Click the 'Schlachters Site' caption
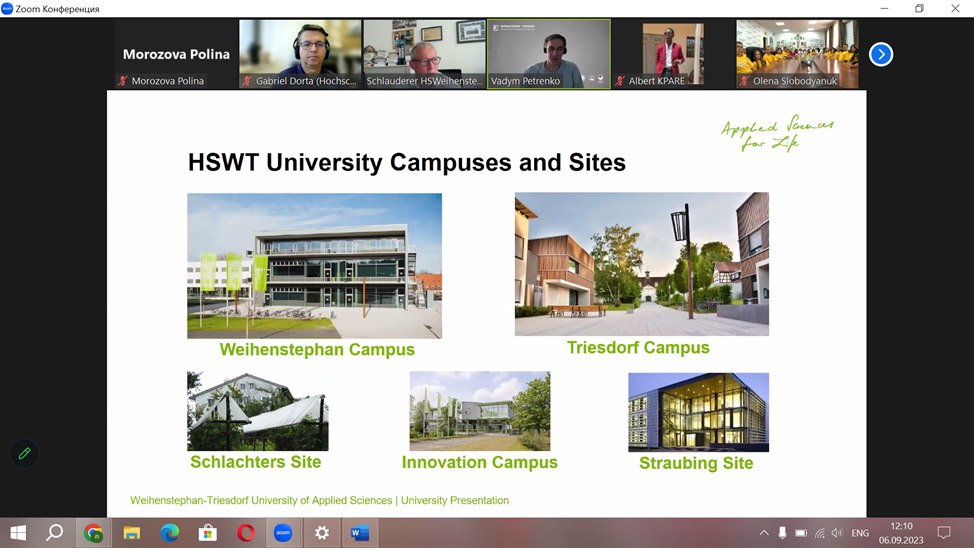 pyautogui.click(x=255, y=462)
